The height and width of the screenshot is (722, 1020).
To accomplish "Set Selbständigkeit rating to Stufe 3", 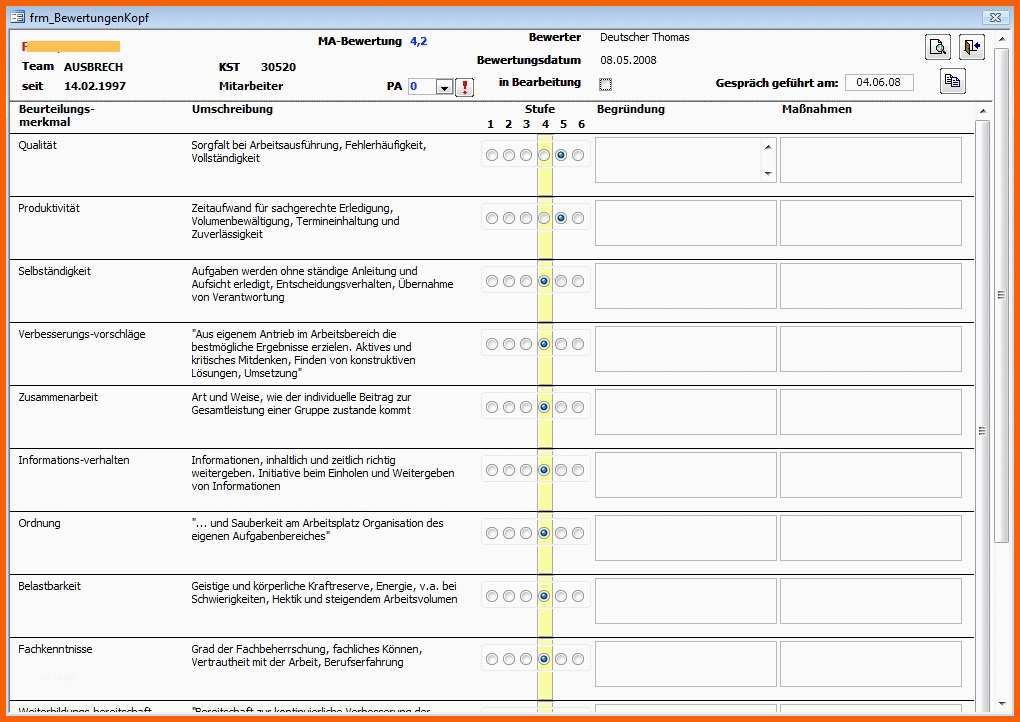I will coord(526,281).
